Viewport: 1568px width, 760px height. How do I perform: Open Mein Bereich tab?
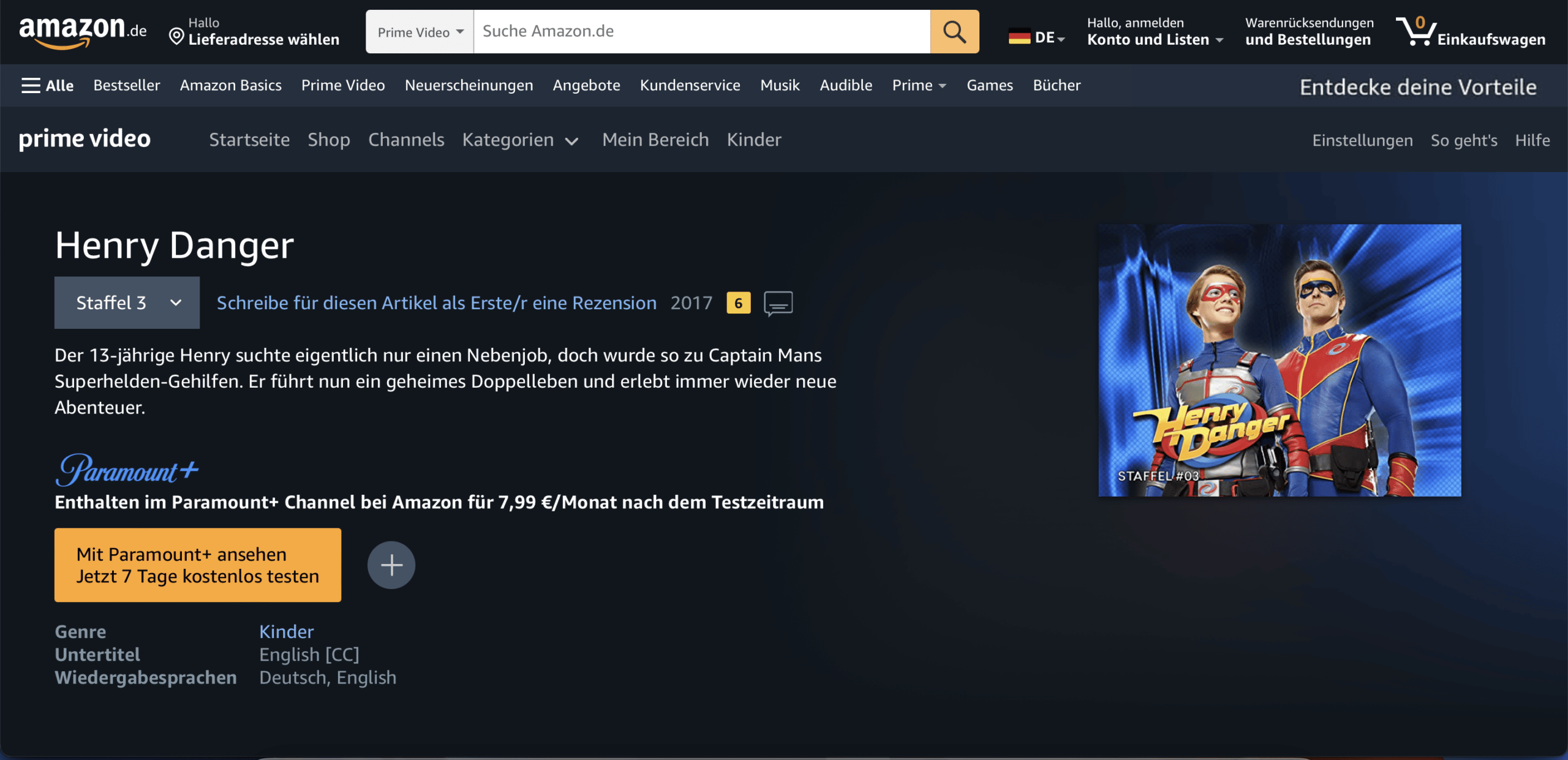(x=655, y=140)
